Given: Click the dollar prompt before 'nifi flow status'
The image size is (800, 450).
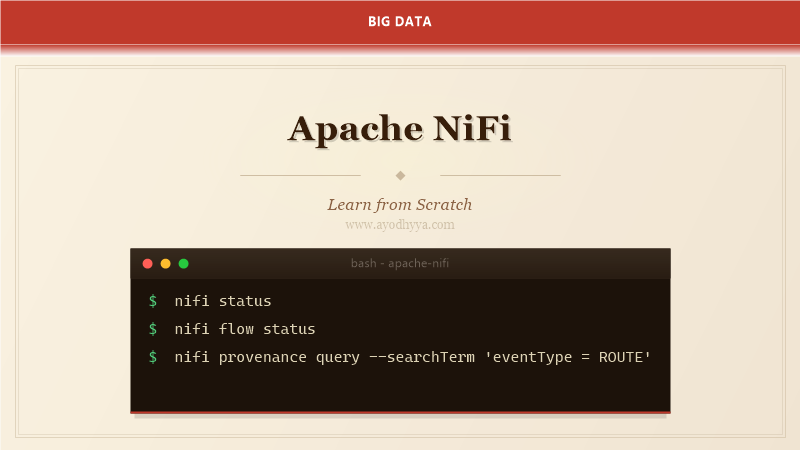Looking at the screenshot, I should (153, 329).
